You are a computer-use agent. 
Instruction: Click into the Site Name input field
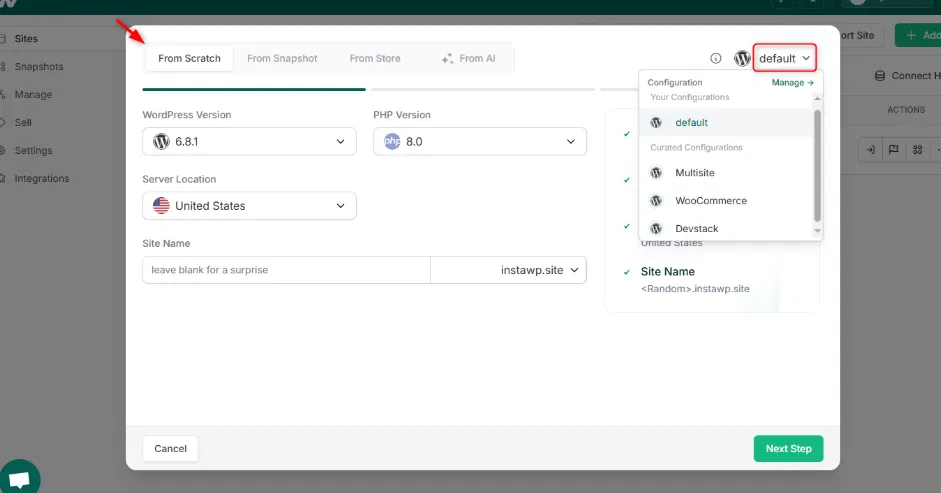[x=286, y=270]
